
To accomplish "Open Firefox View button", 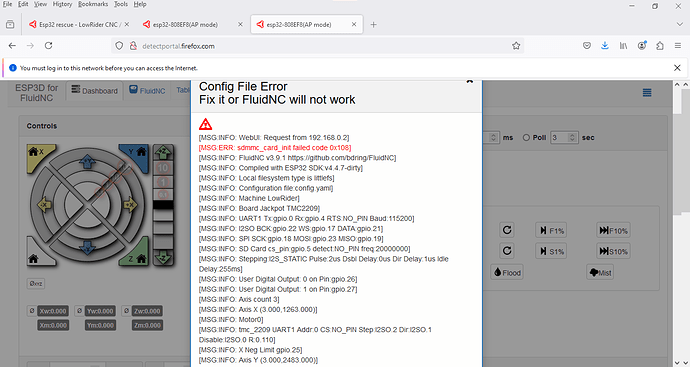I will [x=10, y=25].
